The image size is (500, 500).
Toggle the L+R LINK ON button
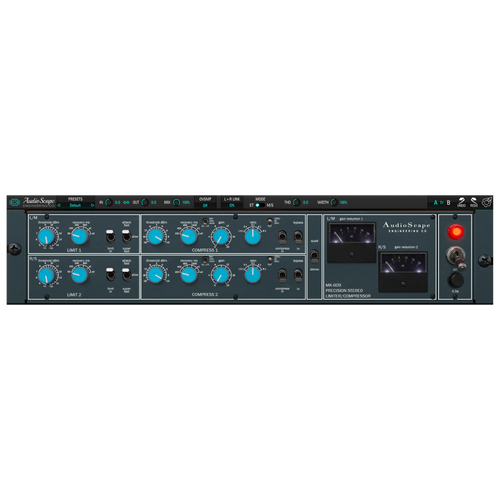pos(232,205)
